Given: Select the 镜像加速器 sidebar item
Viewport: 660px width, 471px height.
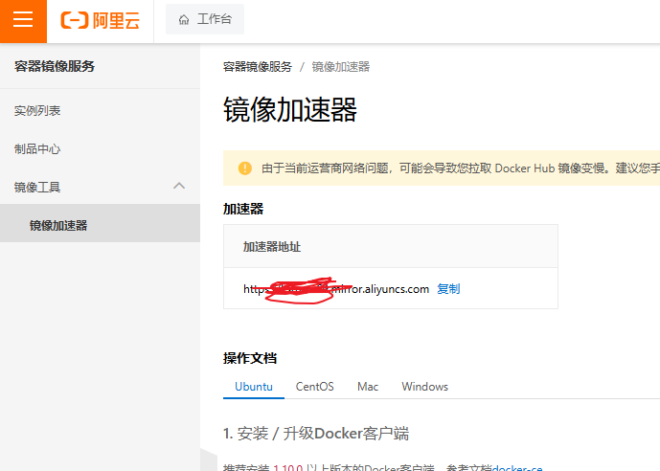Looking at the screenshot, I should 100,223.
